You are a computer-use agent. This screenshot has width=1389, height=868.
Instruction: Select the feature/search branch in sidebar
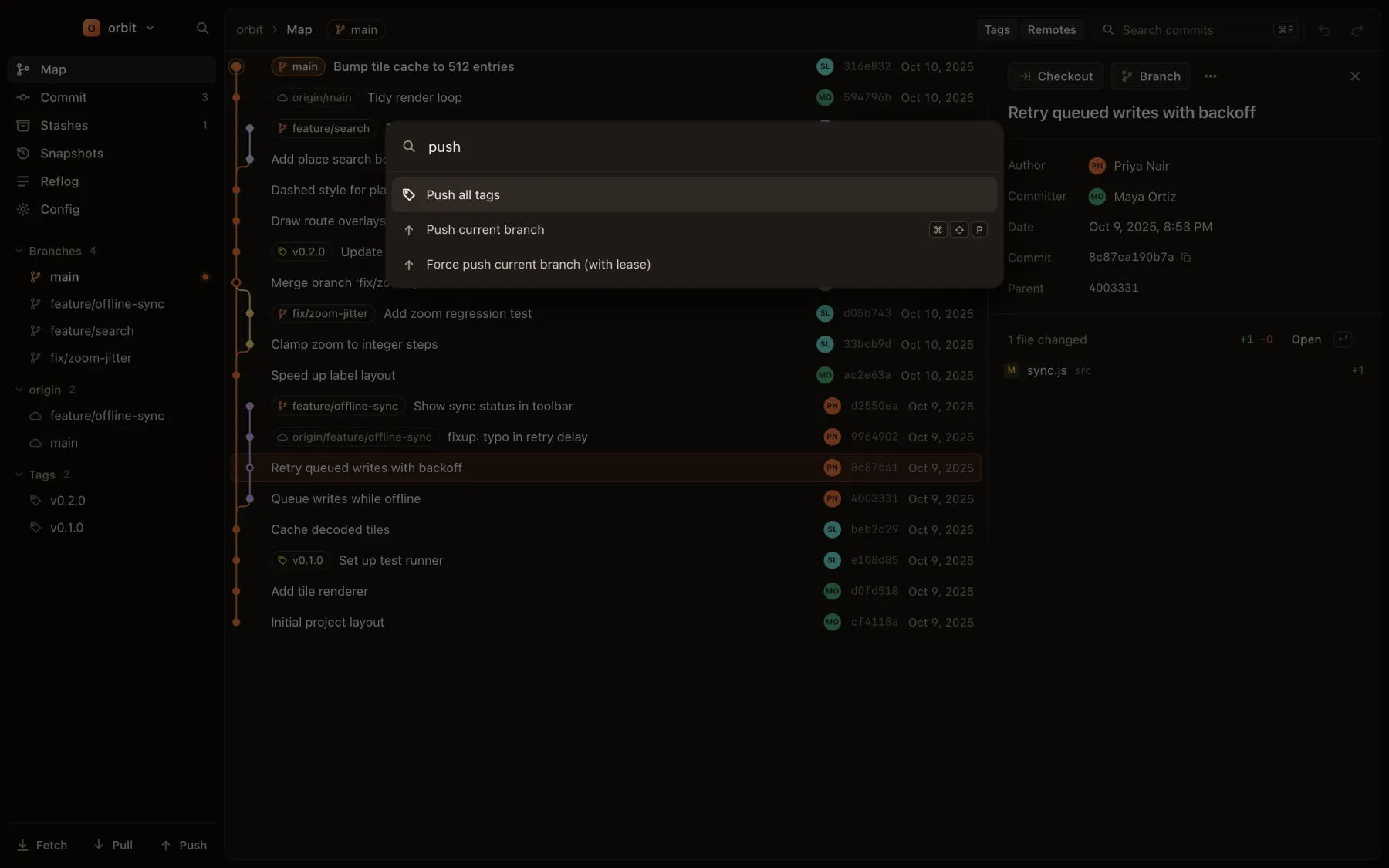[112, 331]
